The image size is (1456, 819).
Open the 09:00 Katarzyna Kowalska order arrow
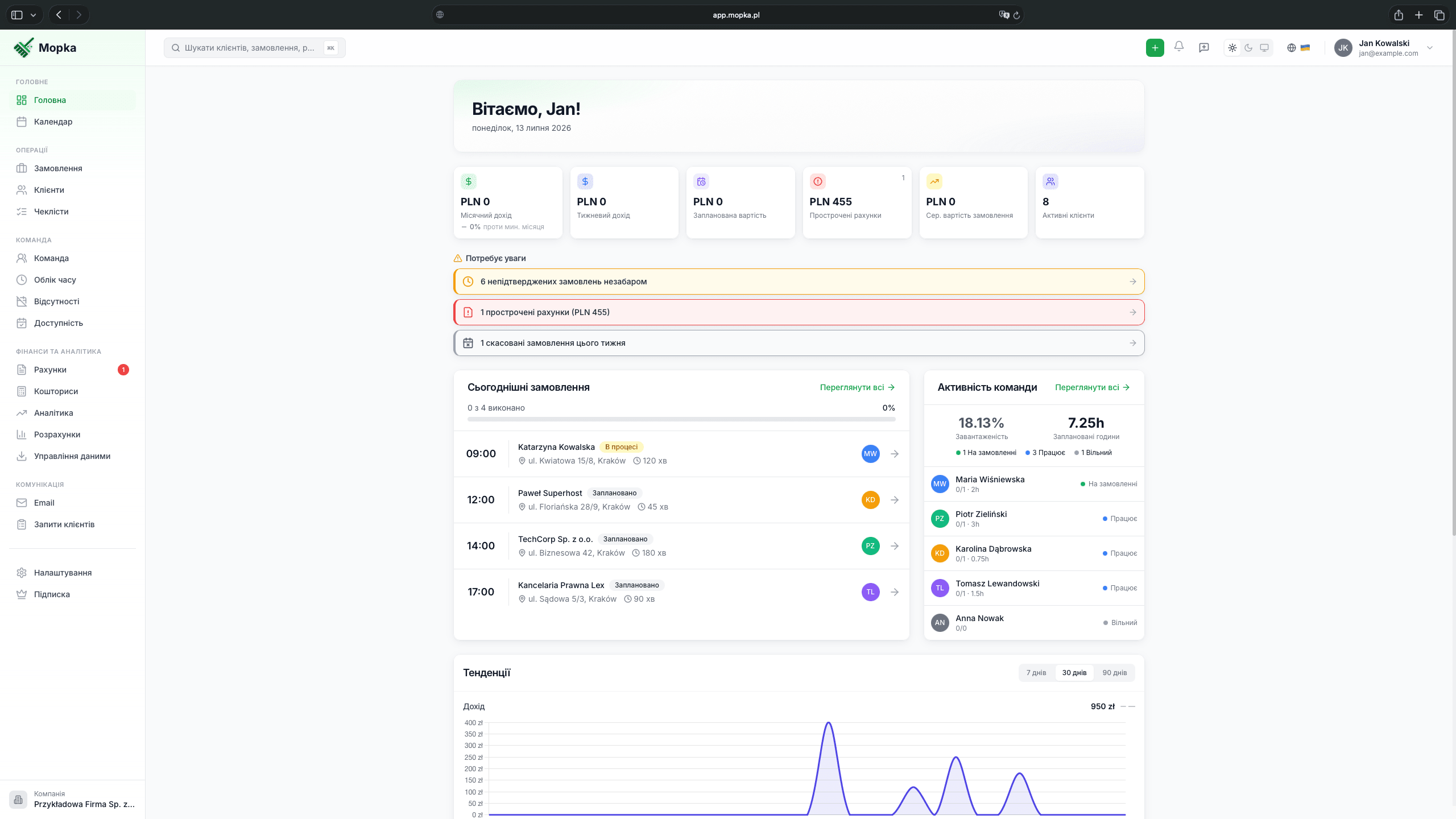(x=895, y=454)
